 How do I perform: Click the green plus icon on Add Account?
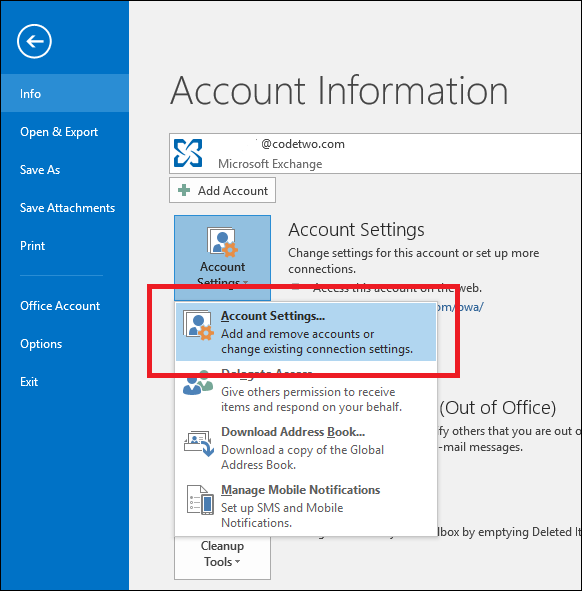[x=184, y=190]
